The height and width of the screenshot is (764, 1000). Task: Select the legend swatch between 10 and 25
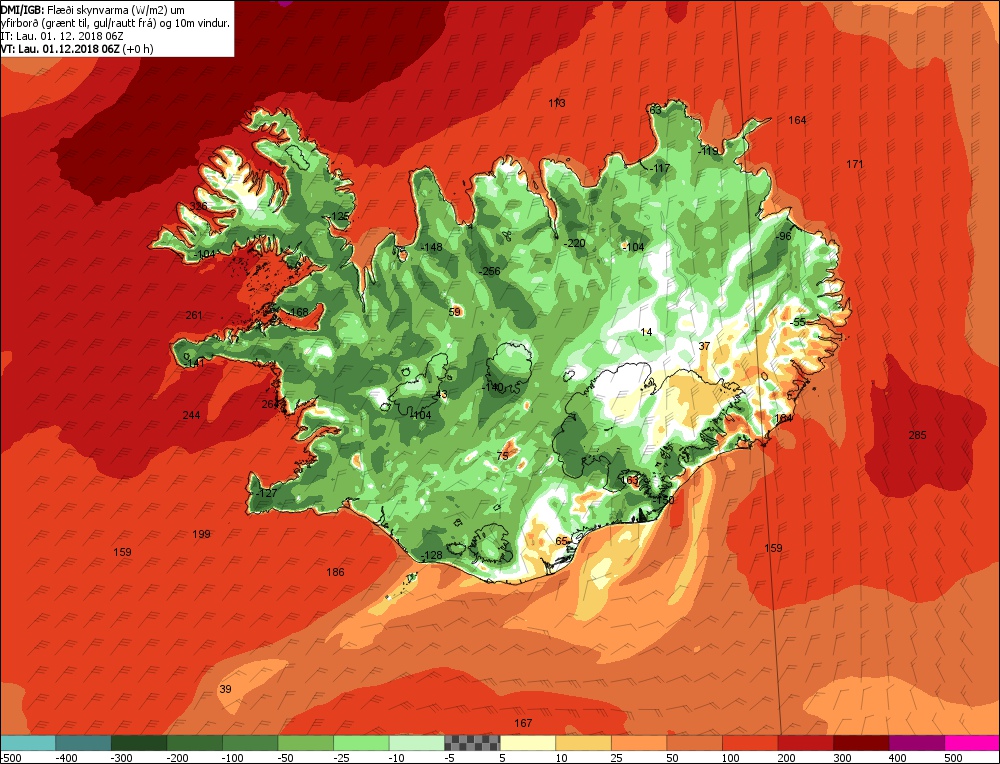pyautogui.click(x=583, y=743)
